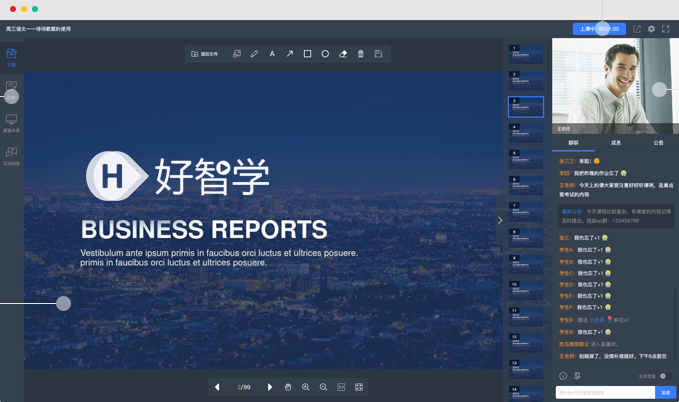The width and height of the screenshot is (679, 402).
Task: Click the trash clear-all icon
Action: [361, 54]
